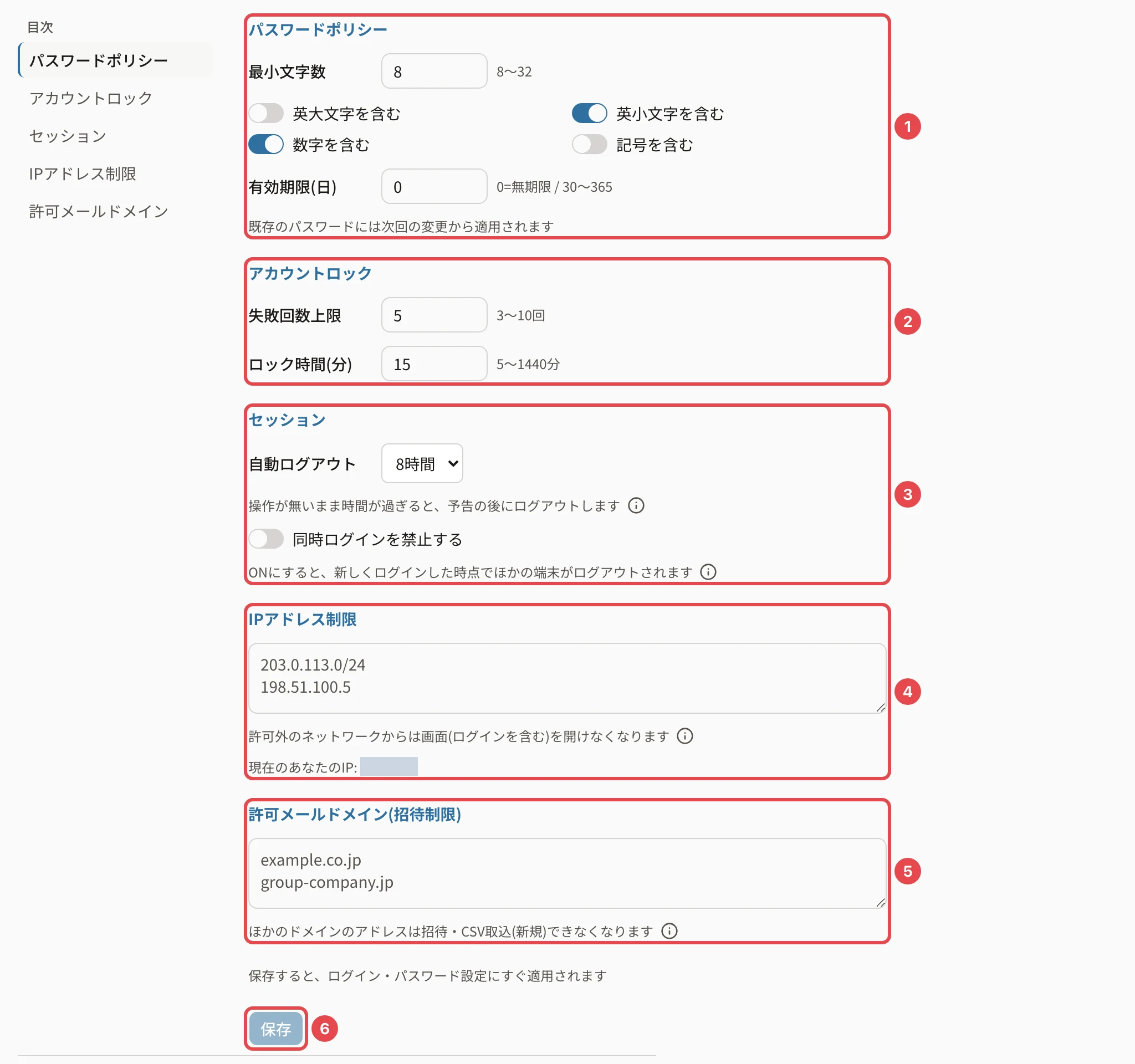Screen dimensions: 1135x1064
Task: Click 最小文字数 input field
Action: [x=434, y=71]
